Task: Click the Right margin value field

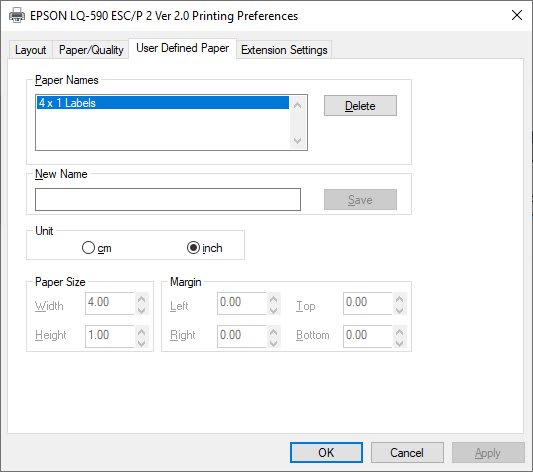Action: click(x=242, y=336)
